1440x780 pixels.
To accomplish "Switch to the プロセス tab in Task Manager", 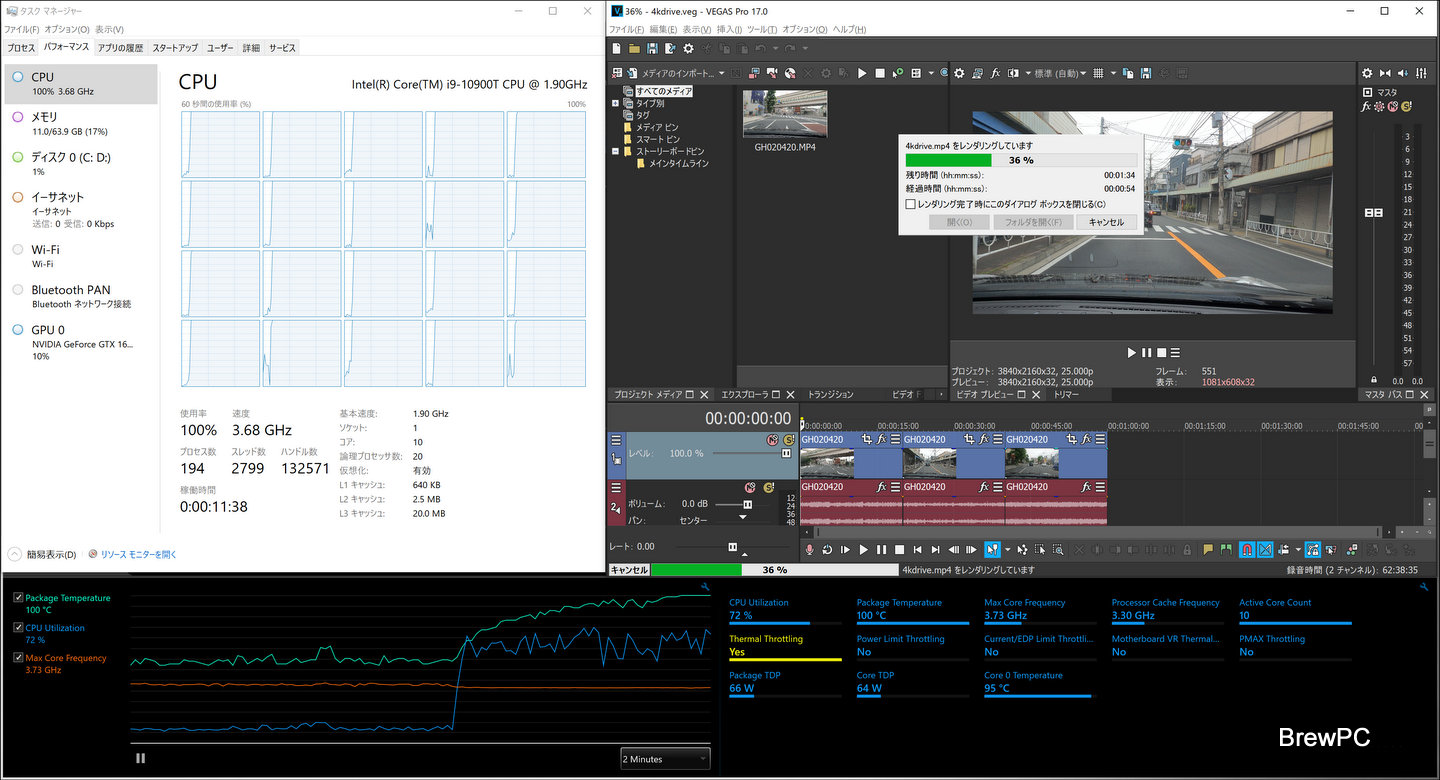I will (21, 48).
